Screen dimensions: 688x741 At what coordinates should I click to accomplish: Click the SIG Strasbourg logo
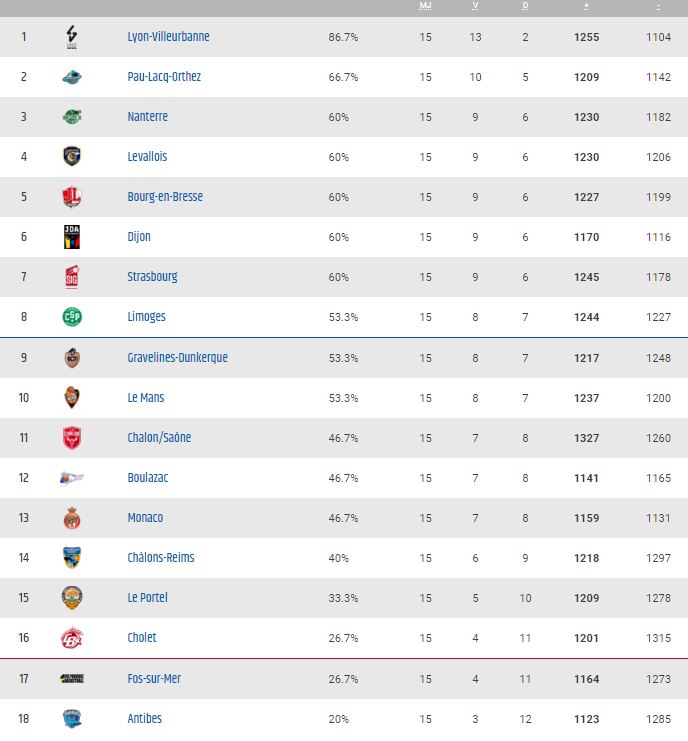(72, 277)
